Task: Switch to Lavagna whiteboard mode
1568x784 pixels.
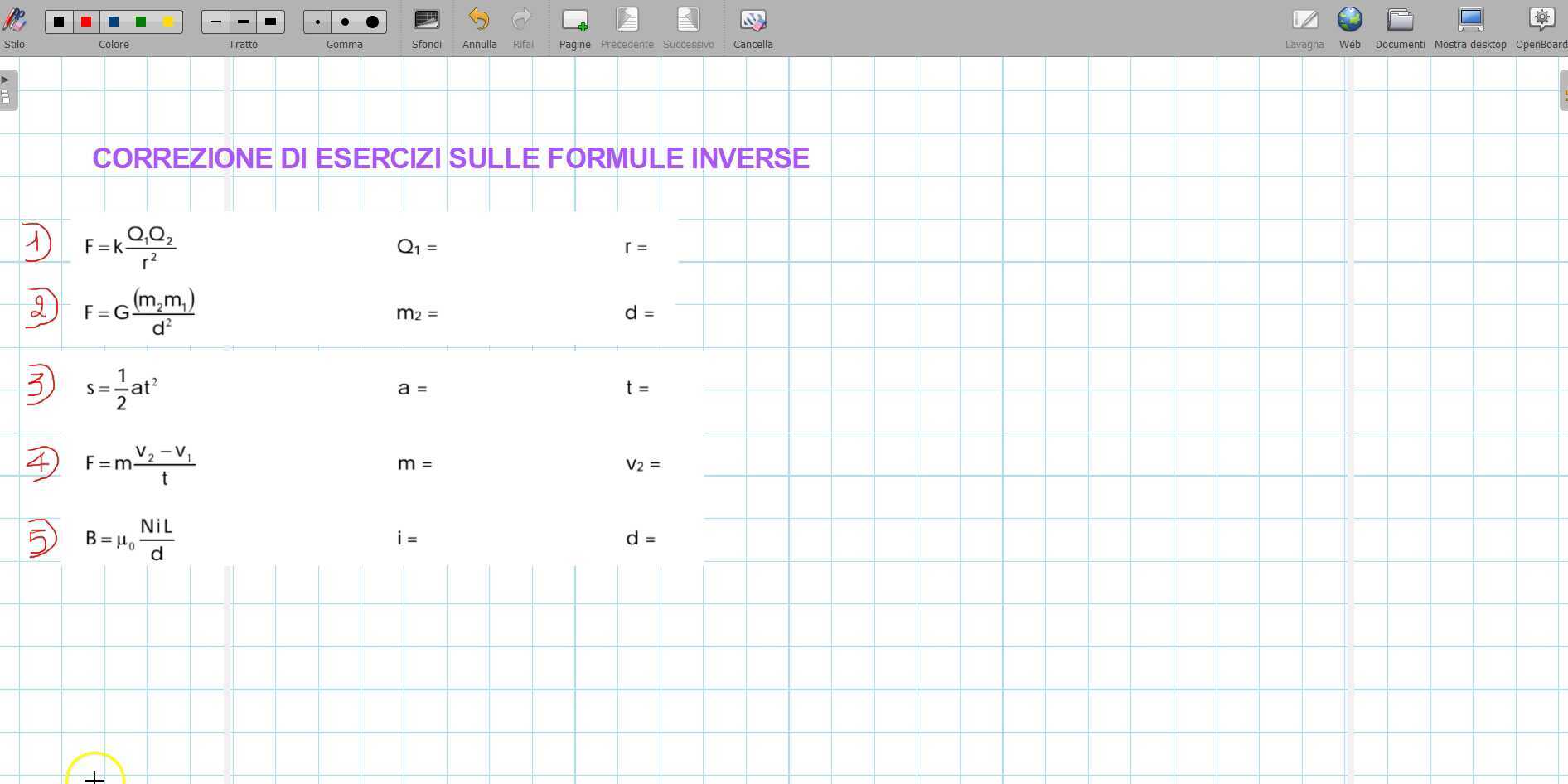Action: tap(1304, 22)
